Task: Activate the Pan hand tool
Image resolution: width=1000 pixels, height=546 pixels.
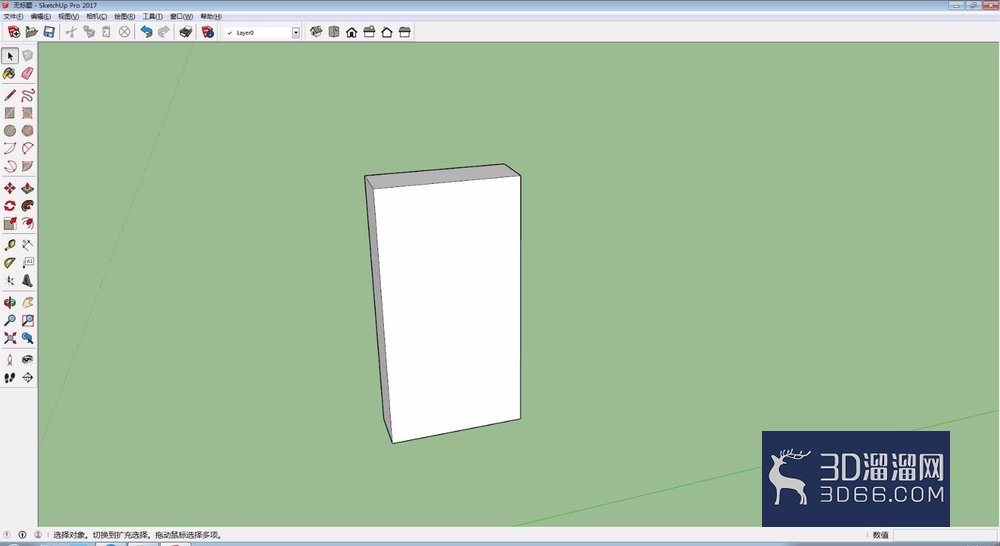Action: coord(27,302)
